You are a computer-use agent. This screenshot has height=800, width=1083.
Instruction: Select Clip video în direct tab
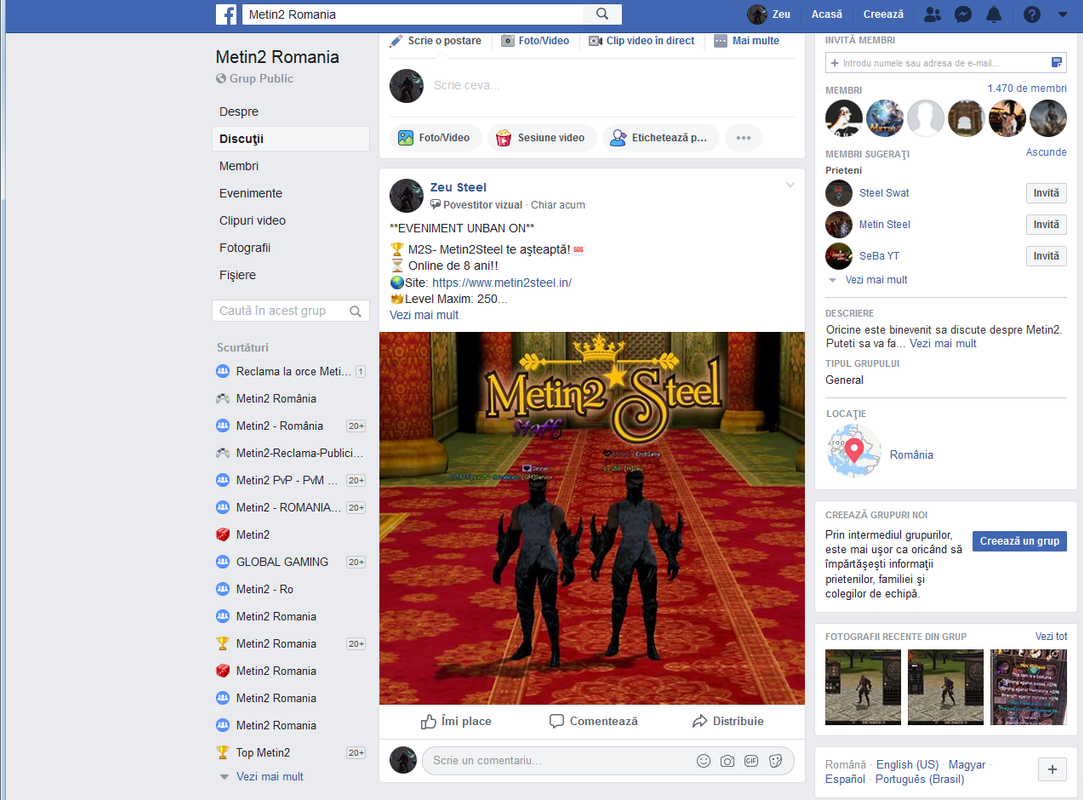(x=642, y=41)
